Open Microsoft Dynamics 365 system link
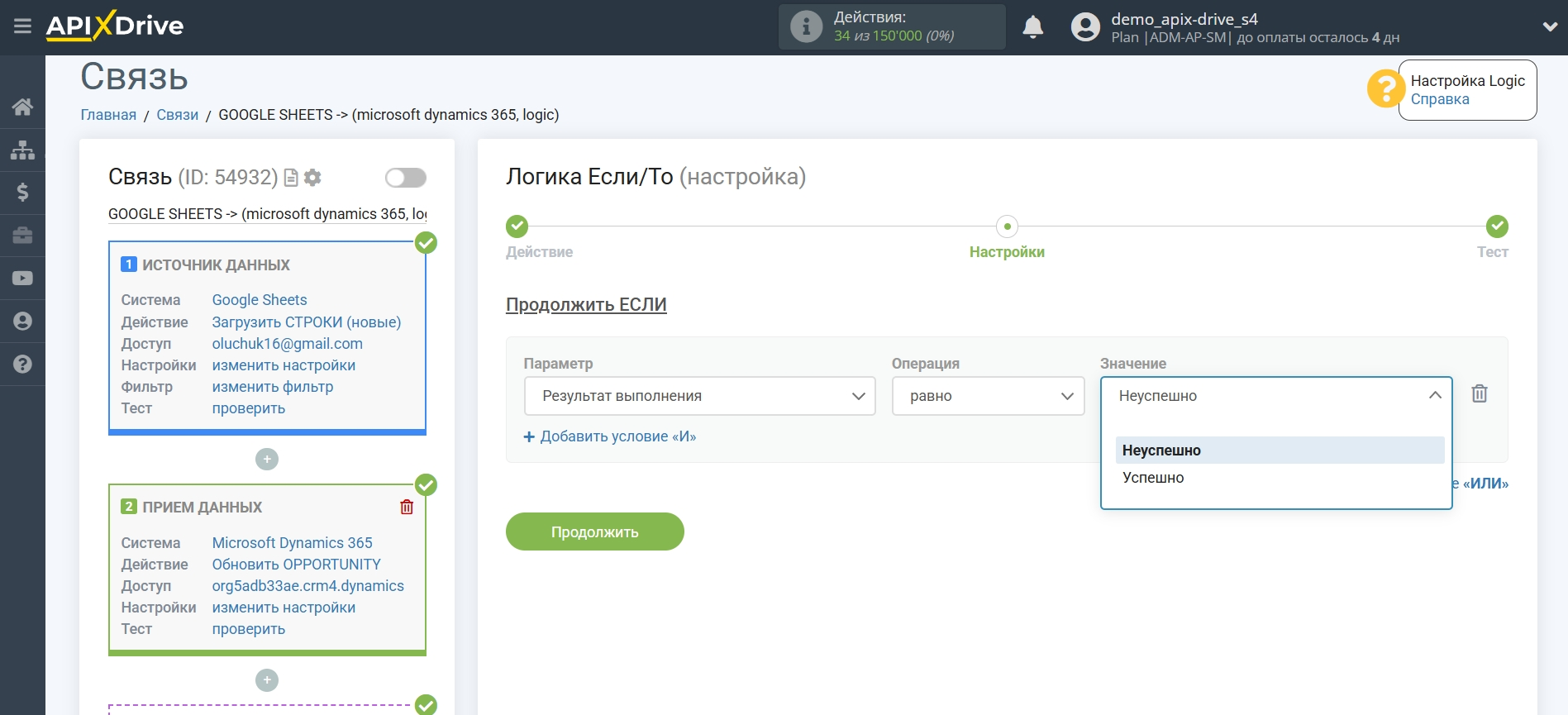1568x715 pixels. [x=292, y=543]
